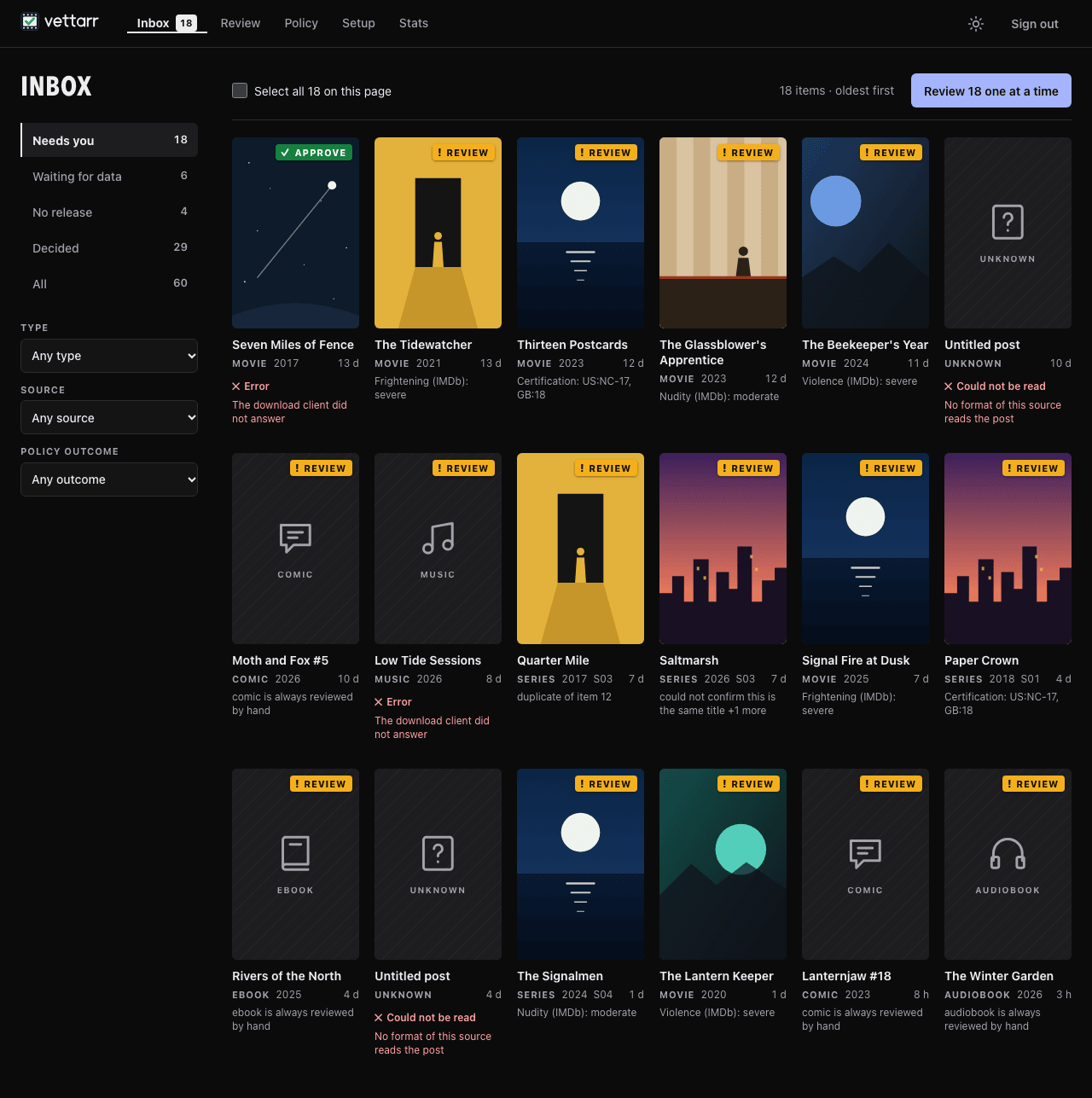Click the 'Could not be read' X icon under the 10 d Untitled post

949,386
